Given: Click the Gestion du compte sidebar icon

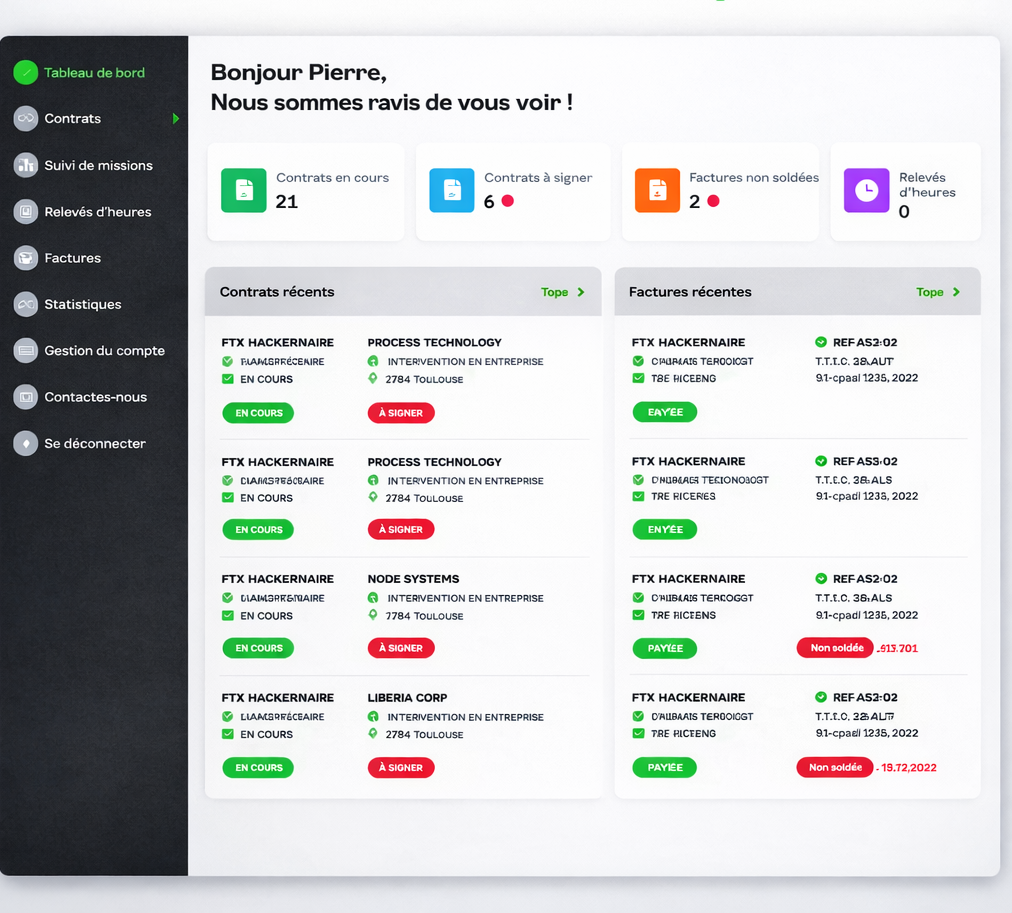Looking at the screenshot, I should [x=26, y=351].
